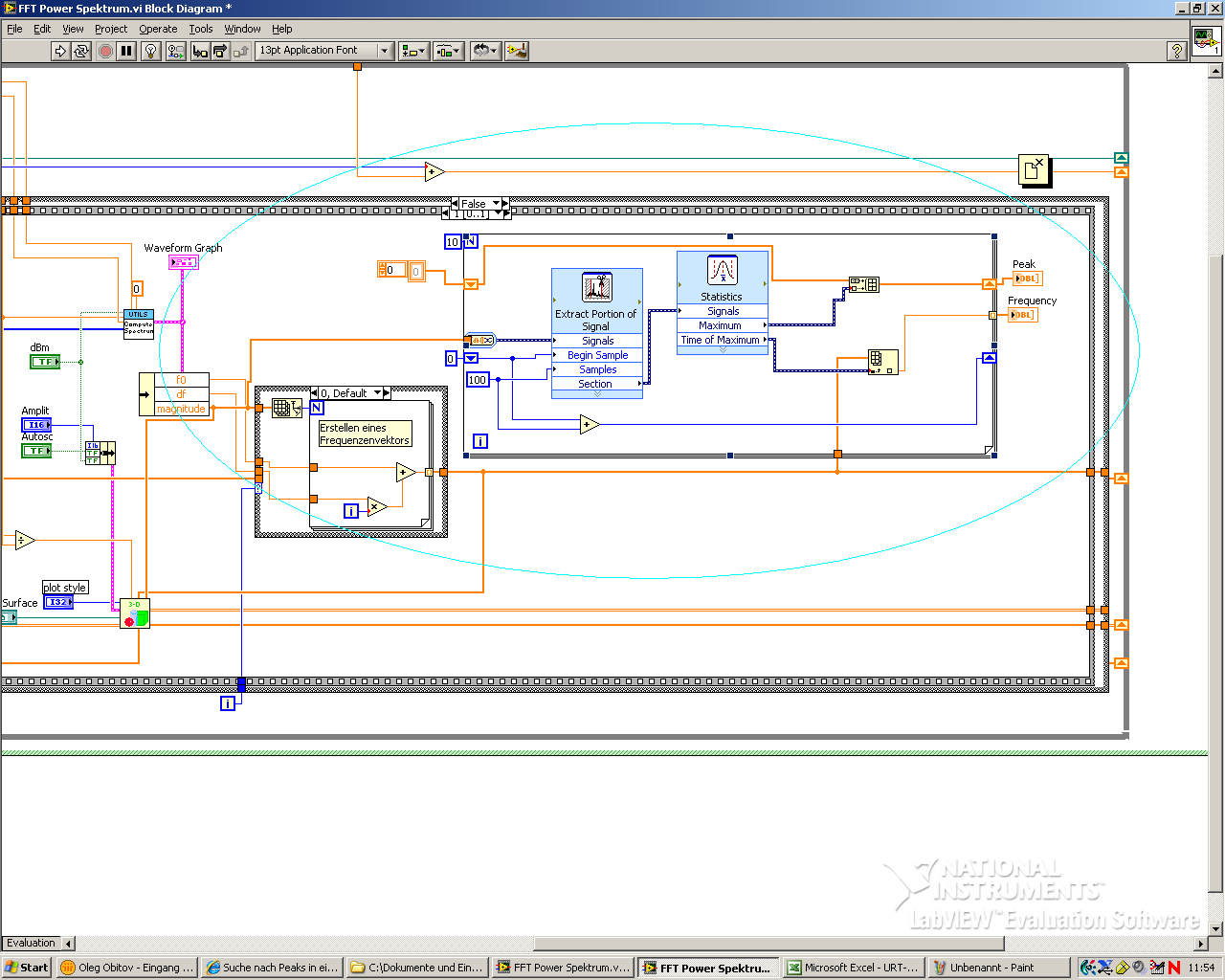Go to next case after '0, Default'
This screenshot has height=980, width=1225.
click(387, 393)
